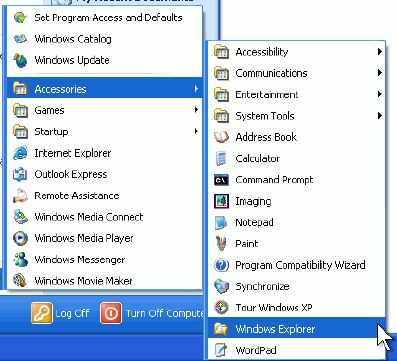This screenshot has height=361, width=397.
Task: Click the Games folder icon
Action: click(20, 110)
